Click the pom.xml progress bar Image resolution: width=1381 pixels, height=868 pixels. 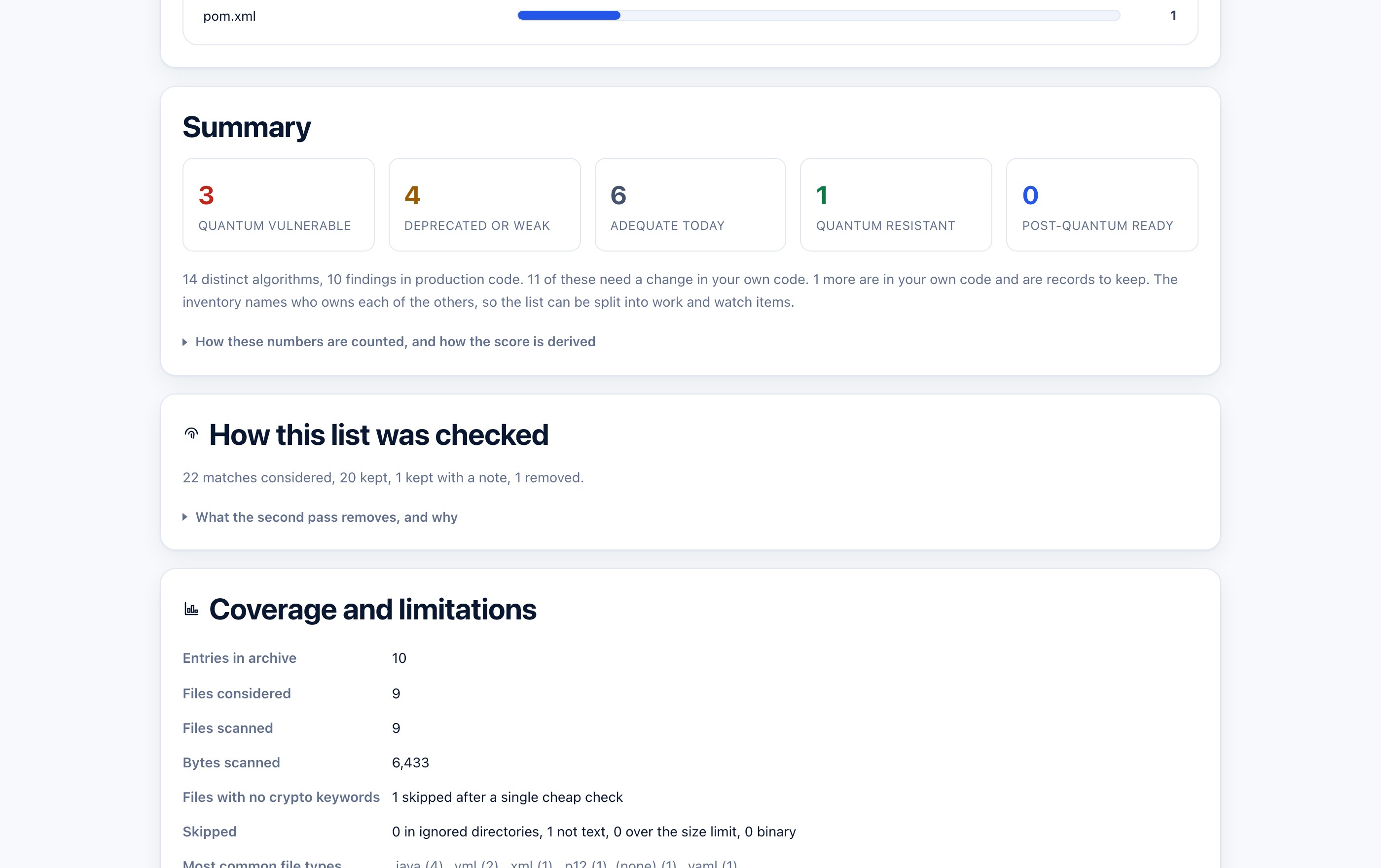point(818,15)
